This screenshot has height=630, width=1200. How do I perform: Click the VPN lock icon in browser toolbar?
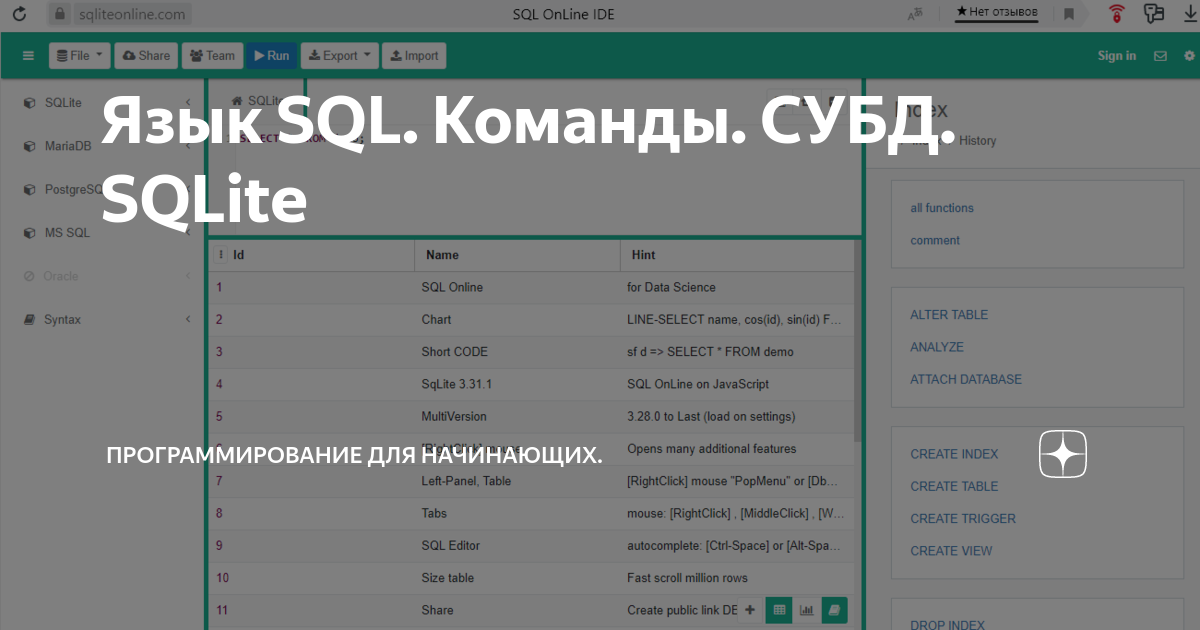[x=1116, y=13]
